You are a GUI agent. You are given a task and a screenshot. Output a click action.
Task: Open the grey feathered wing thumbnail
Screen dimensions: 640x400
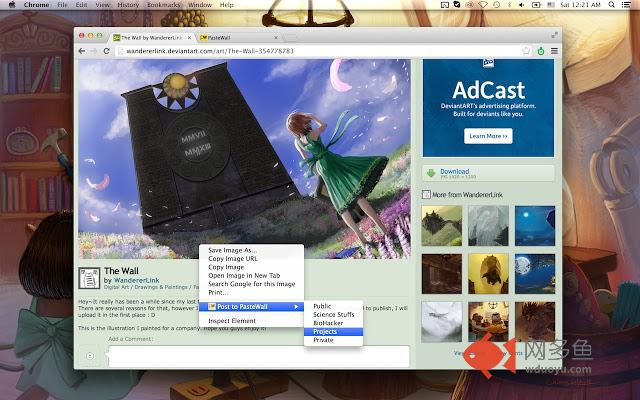tap(488, 226)
